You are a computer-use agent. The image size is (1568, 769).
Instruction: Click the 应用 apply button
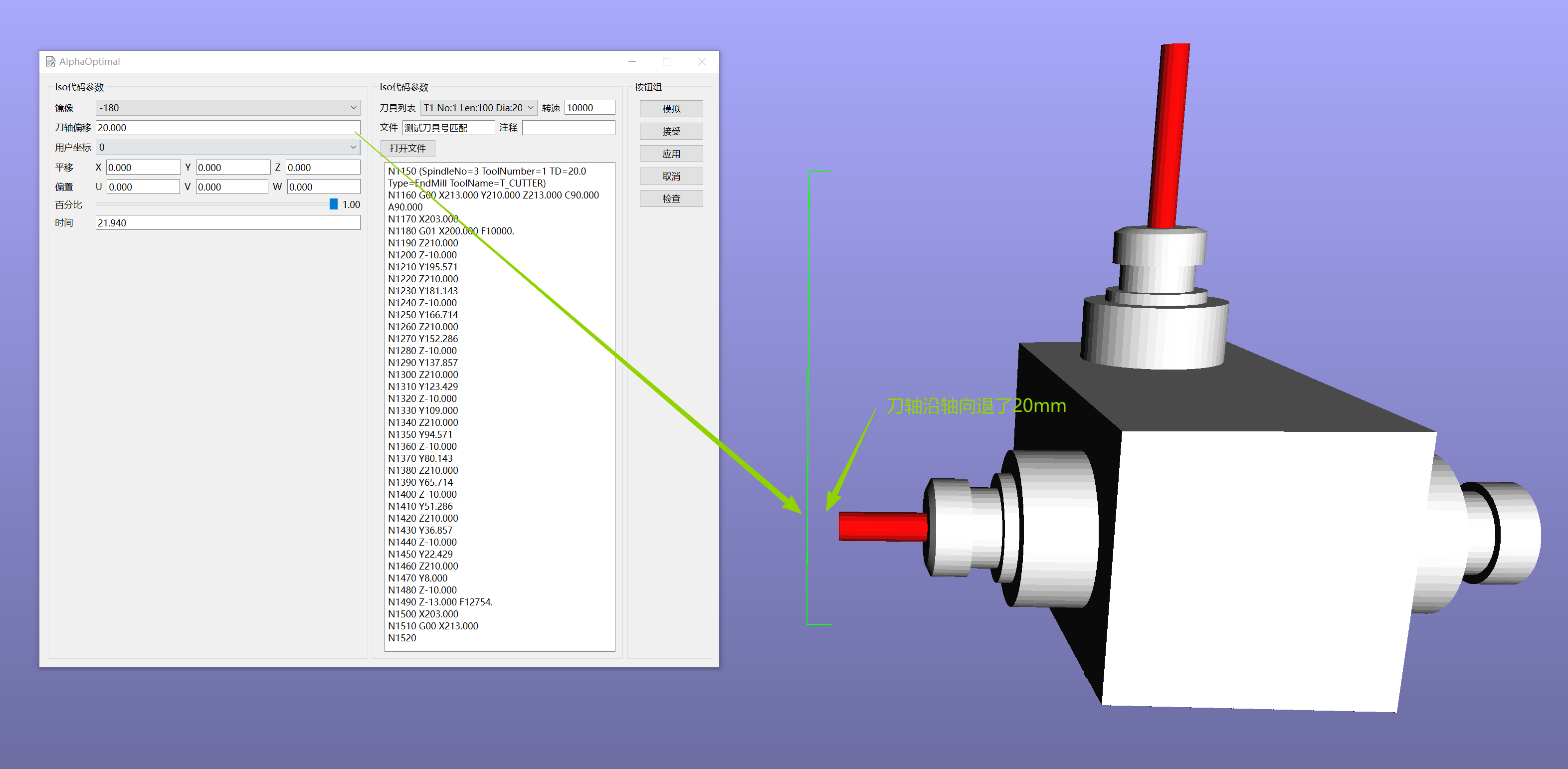[x=671, y=154]
